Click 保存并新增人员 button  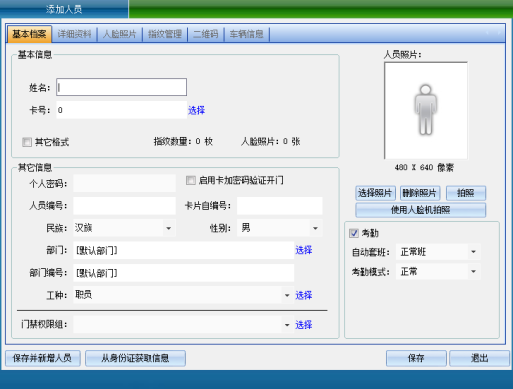43,358
